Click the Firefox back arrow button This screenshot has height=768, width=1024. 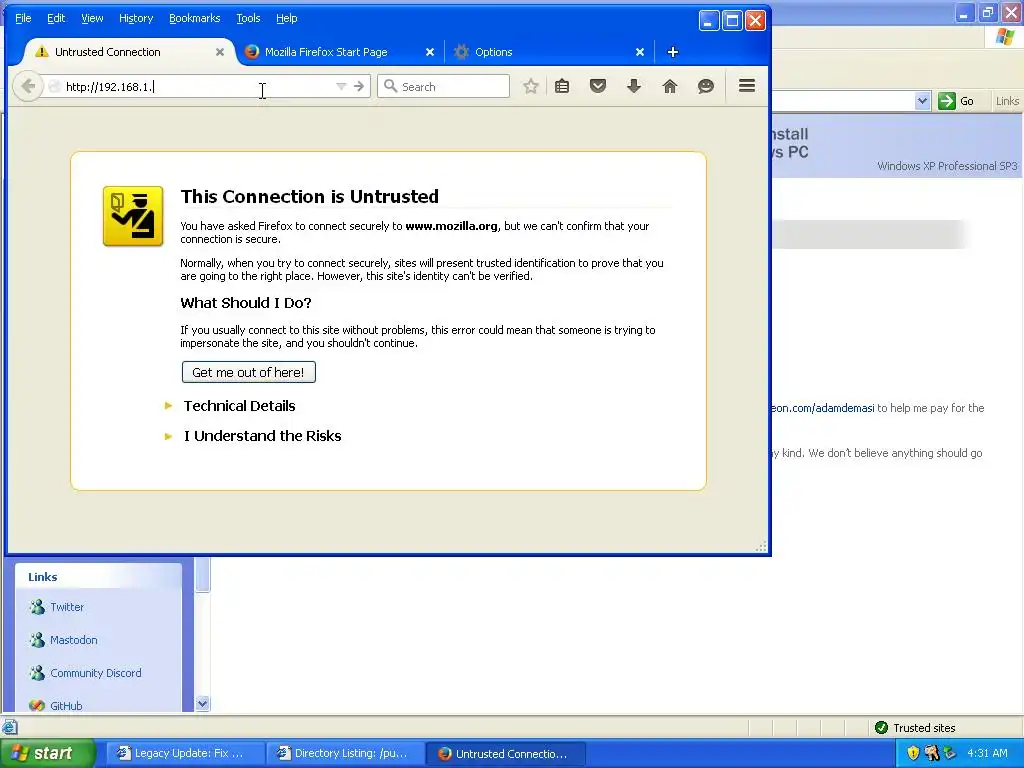pyautogui.click(x=28, y=86)
